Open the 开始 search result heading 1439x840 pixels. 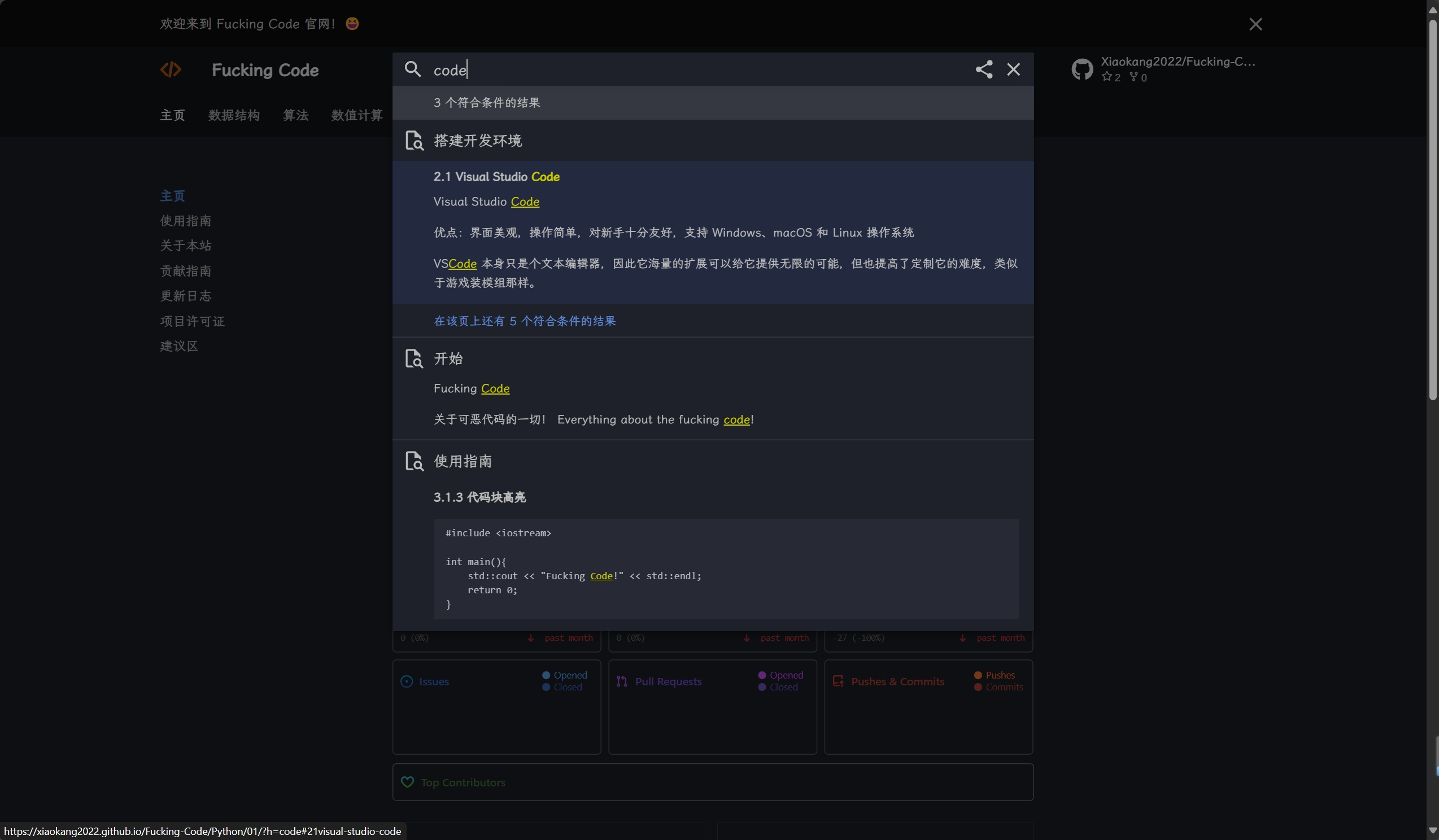(x=448, y=358)
